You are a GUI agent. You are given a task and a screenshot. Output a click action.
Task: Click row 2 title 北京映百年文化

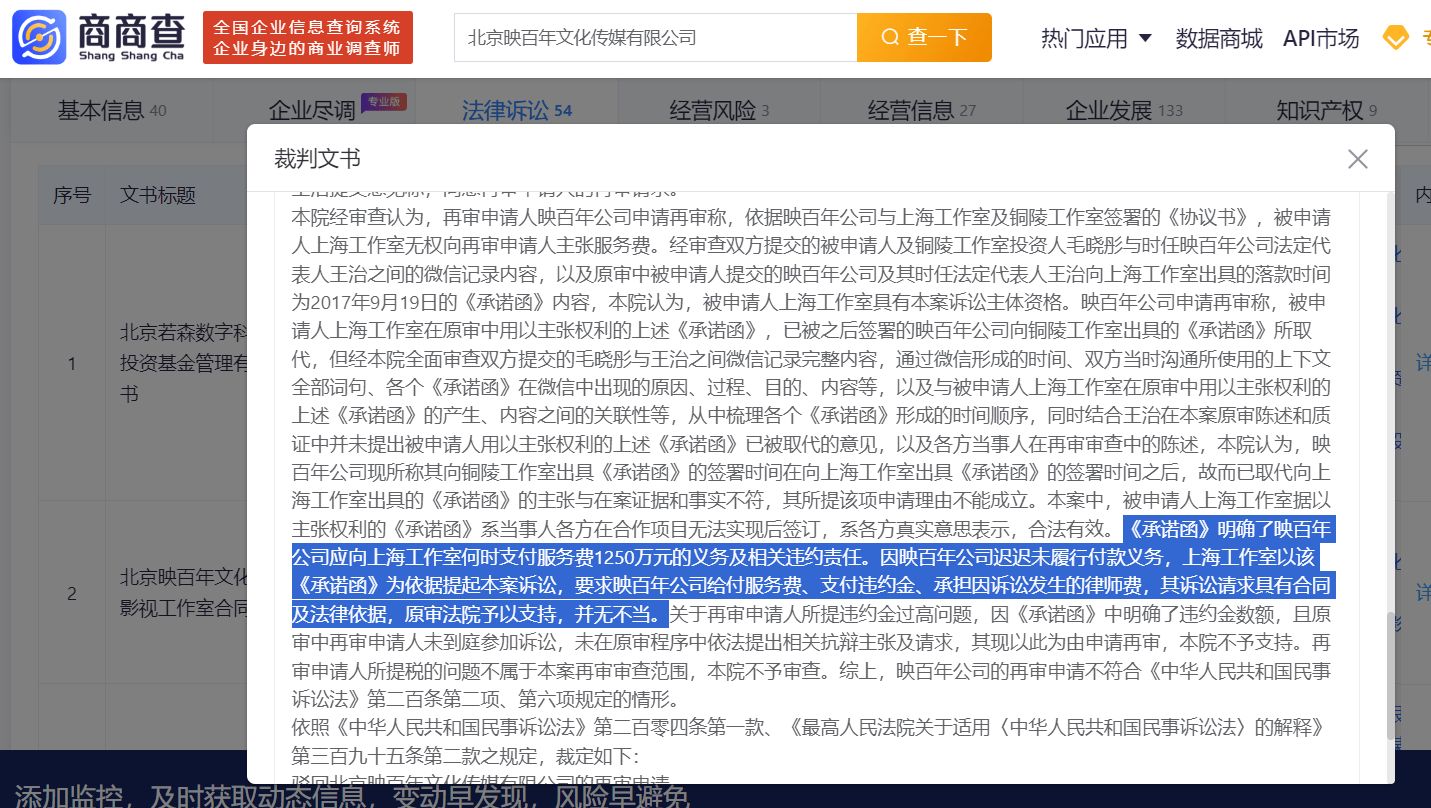[183, 577]
